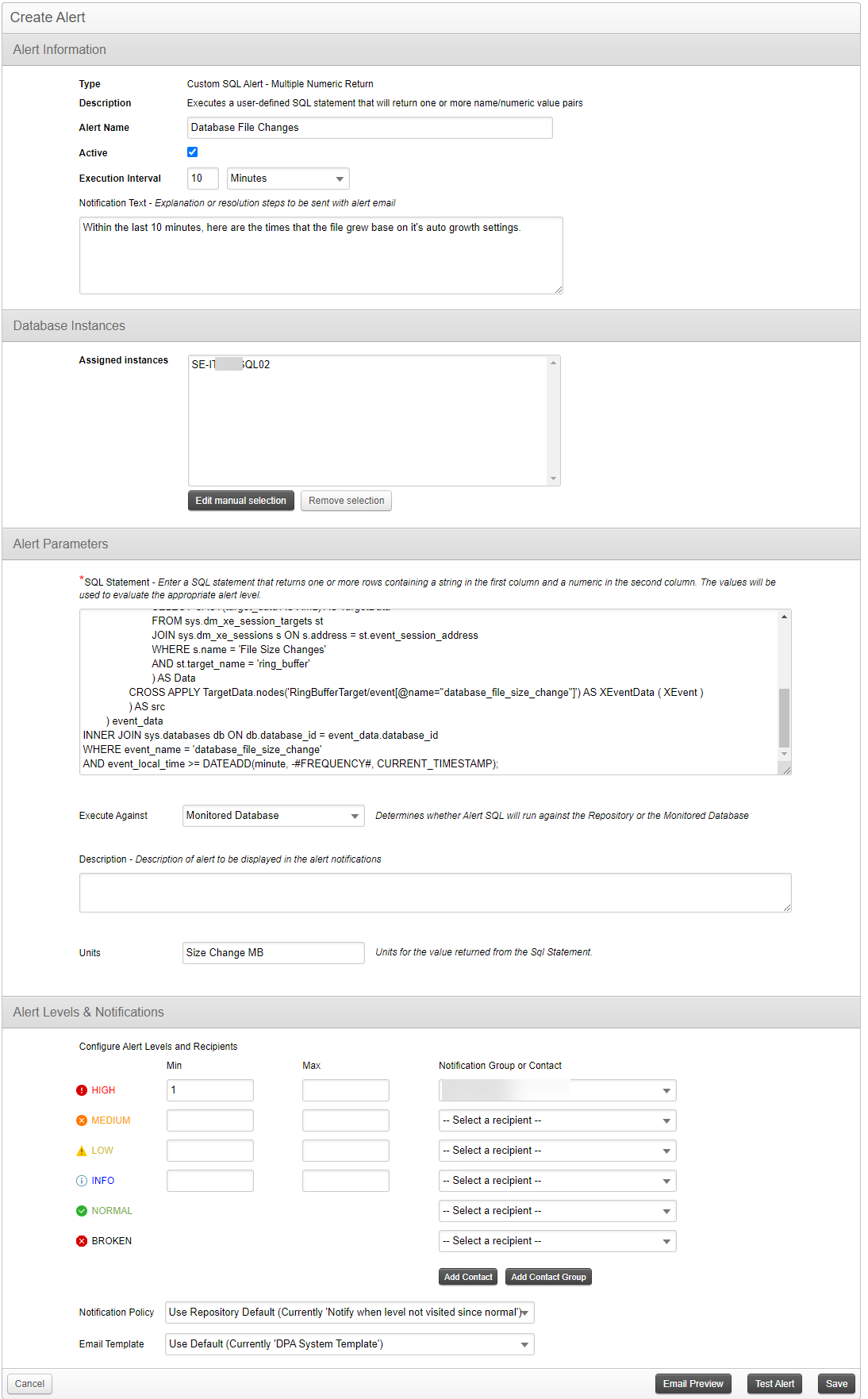Click the Edit manual selection button
Screen dimensions: 868x1399
241,501
